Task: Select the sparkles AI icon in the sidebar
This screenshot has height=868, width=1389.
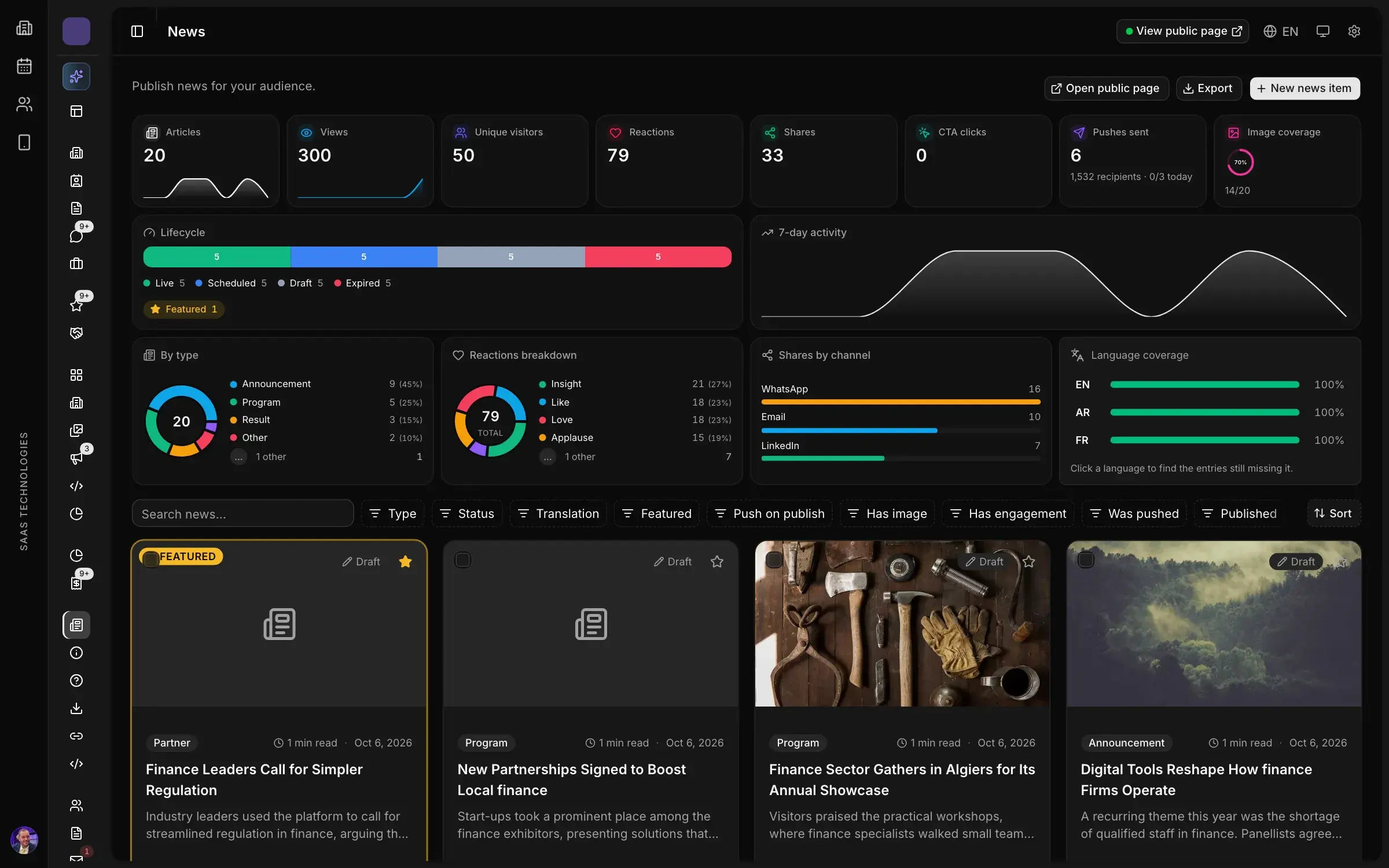Action: [x=76, y=76]
